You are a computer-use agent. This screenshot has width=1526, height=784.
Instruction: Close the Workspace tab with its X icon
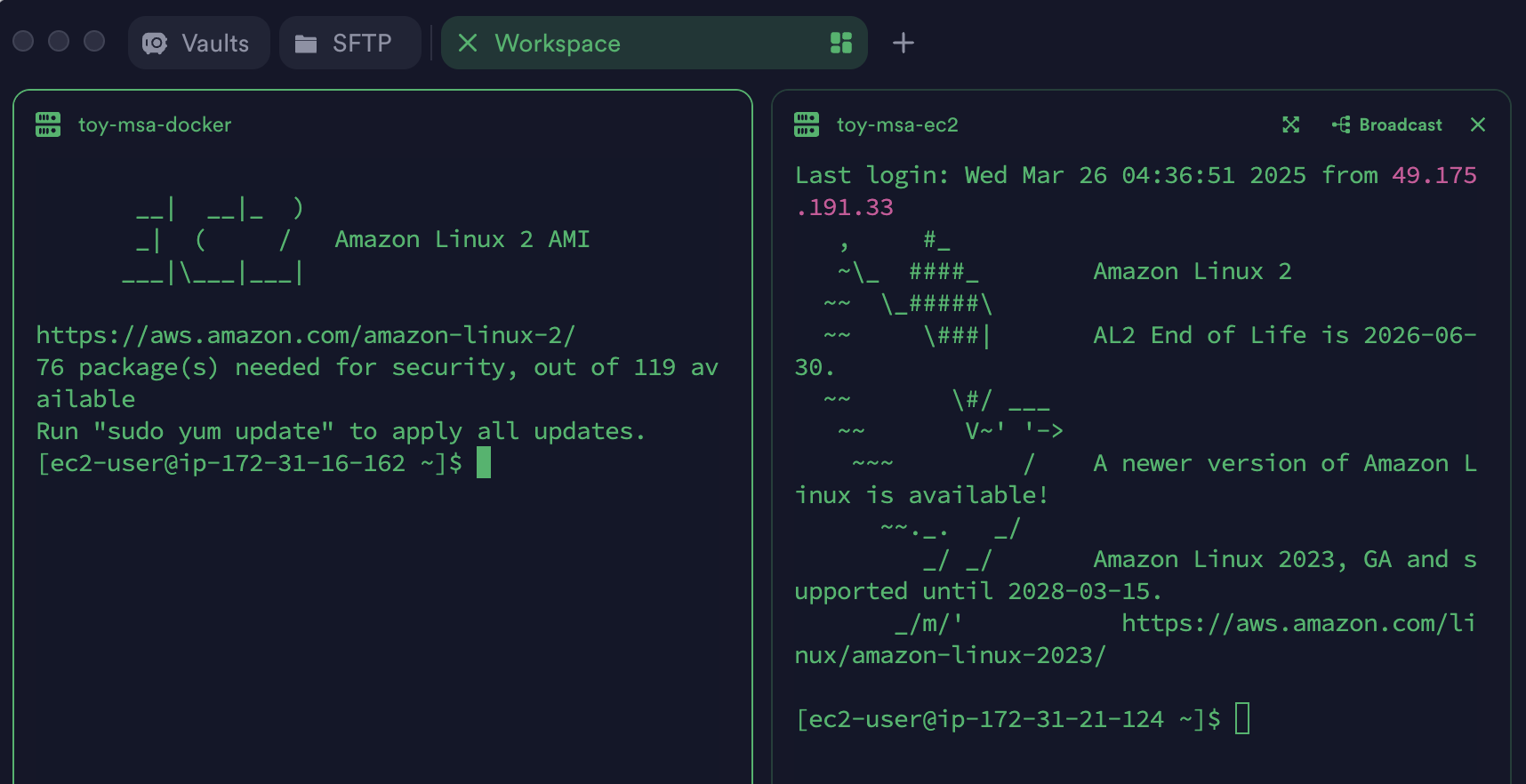(468, 43)
